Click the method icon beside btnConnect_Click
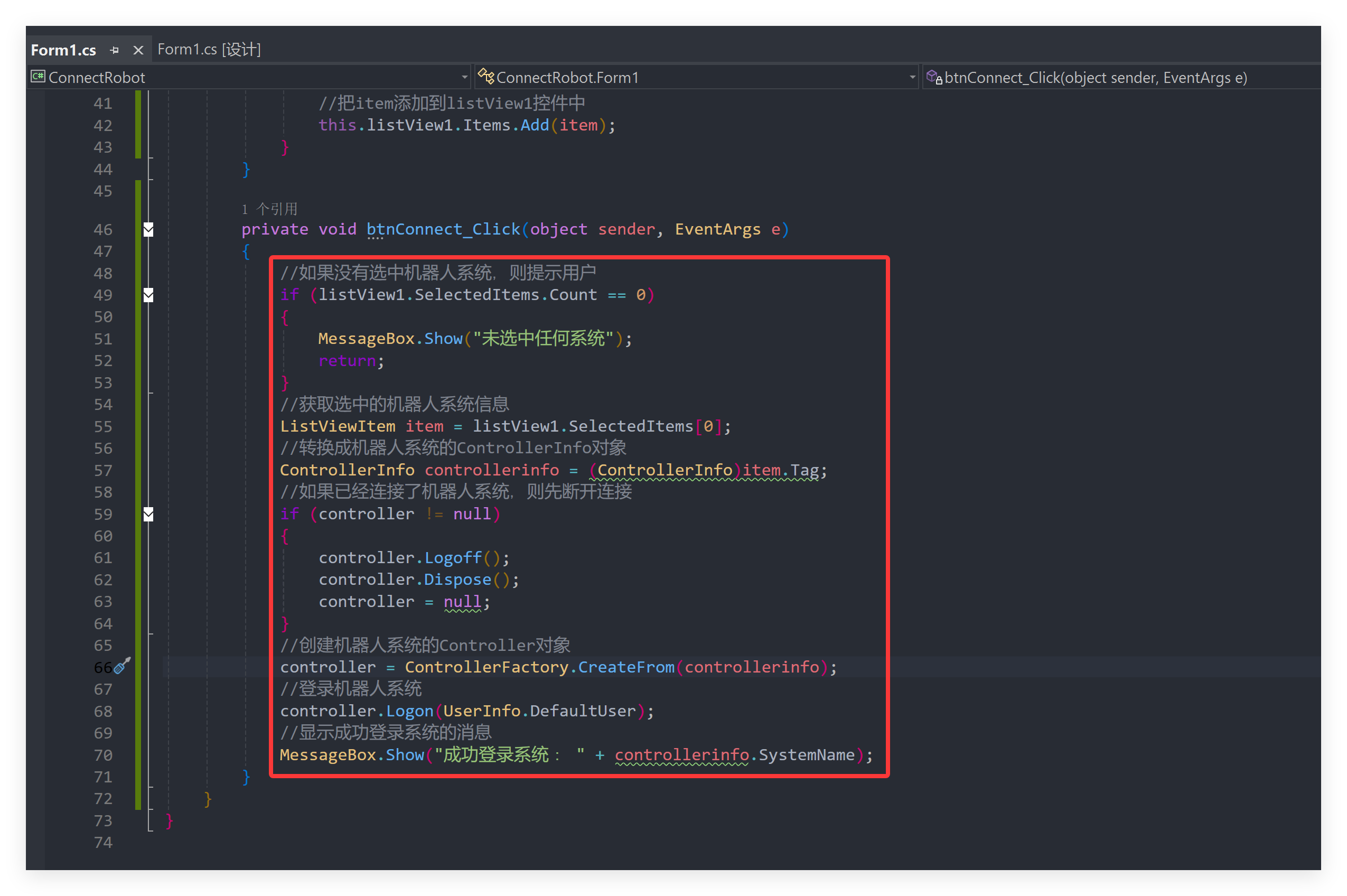1347x896 pixels. tap(934, 77)
